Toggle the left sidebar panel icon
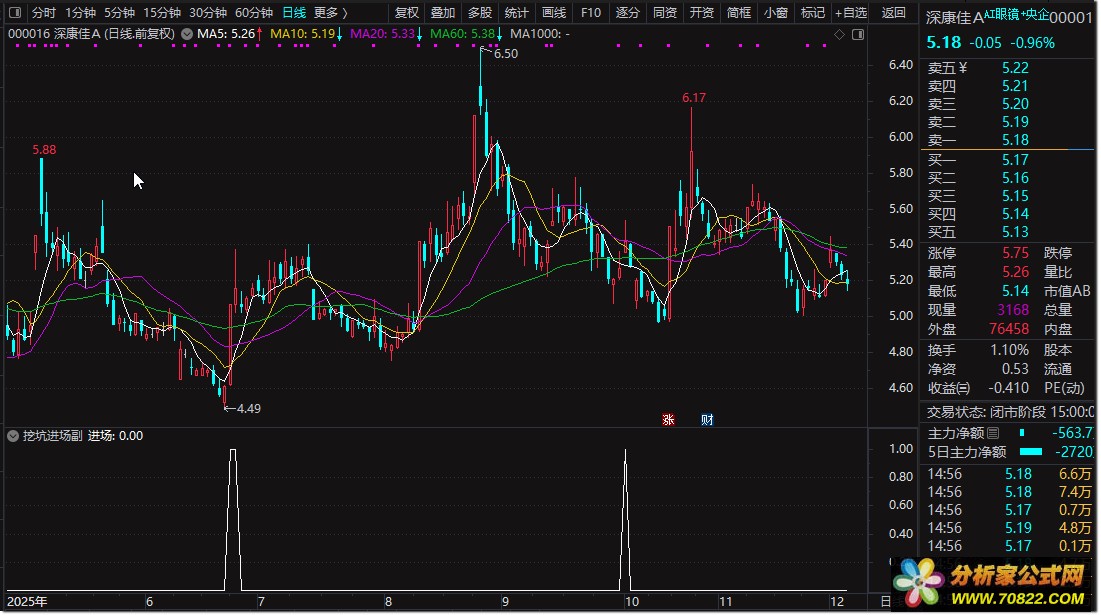The height and width of the screenshot is (615, 1101). pyautogui.click(x=14, y=13)
